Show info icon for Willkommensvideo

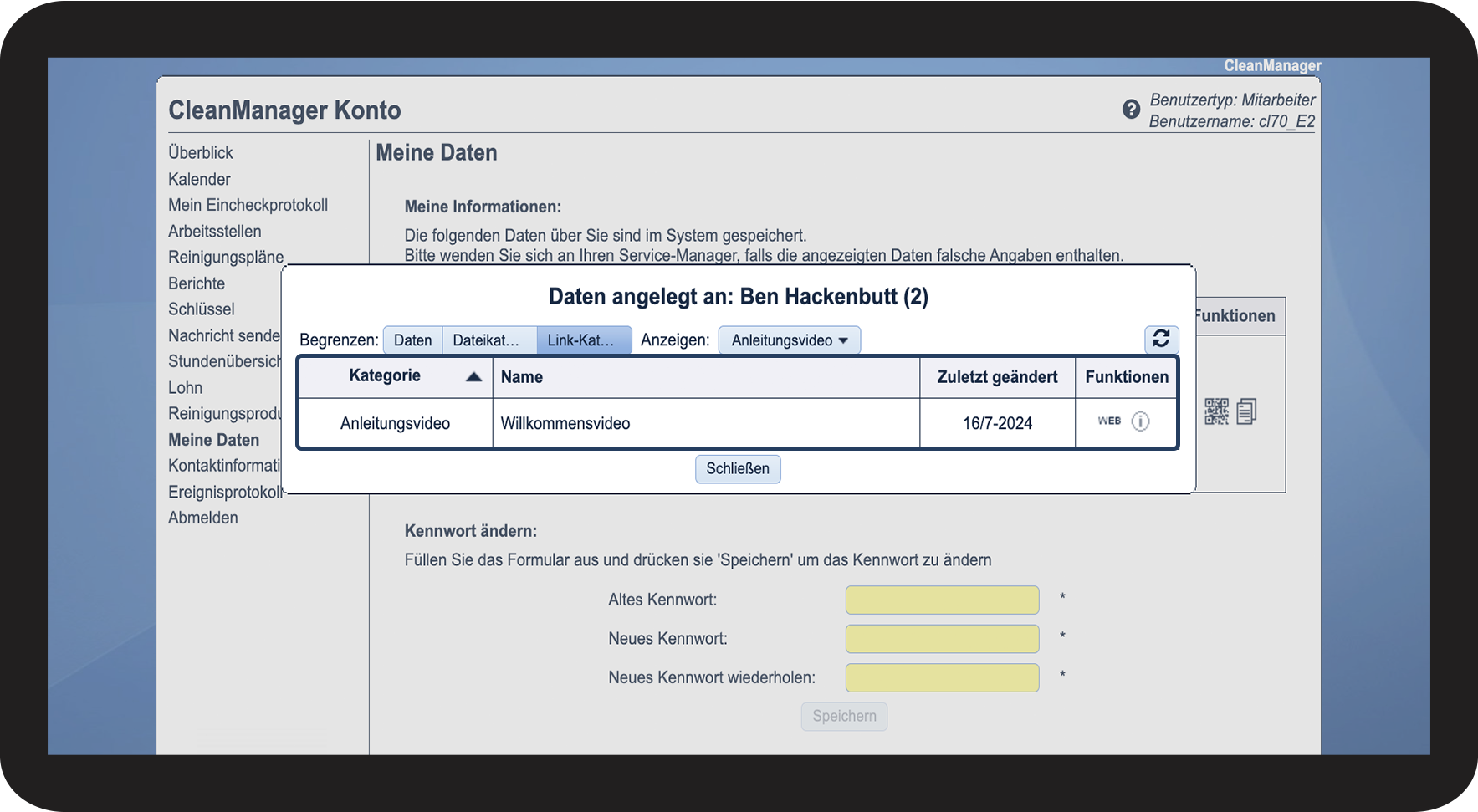click(x=1140, y=421)
